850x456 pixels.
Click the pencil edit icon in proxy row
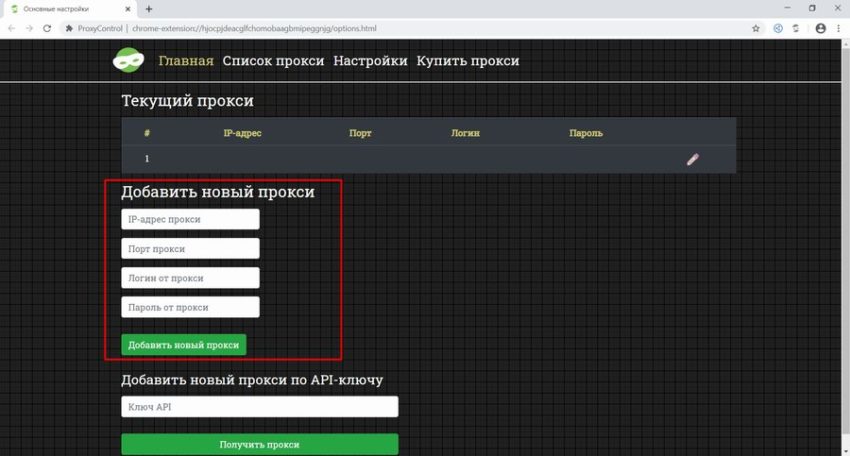(692, 158)
